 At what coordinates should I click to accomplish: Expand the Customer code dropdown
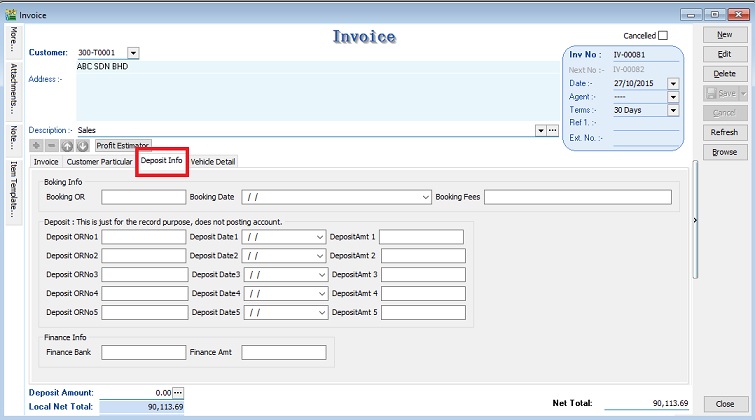(134, 52)
